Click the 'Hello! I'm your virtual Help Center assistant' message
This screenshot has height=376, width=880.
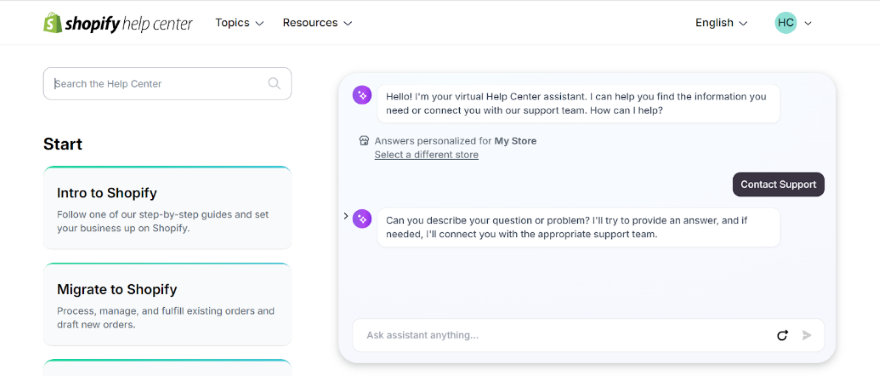pos(579,104)
